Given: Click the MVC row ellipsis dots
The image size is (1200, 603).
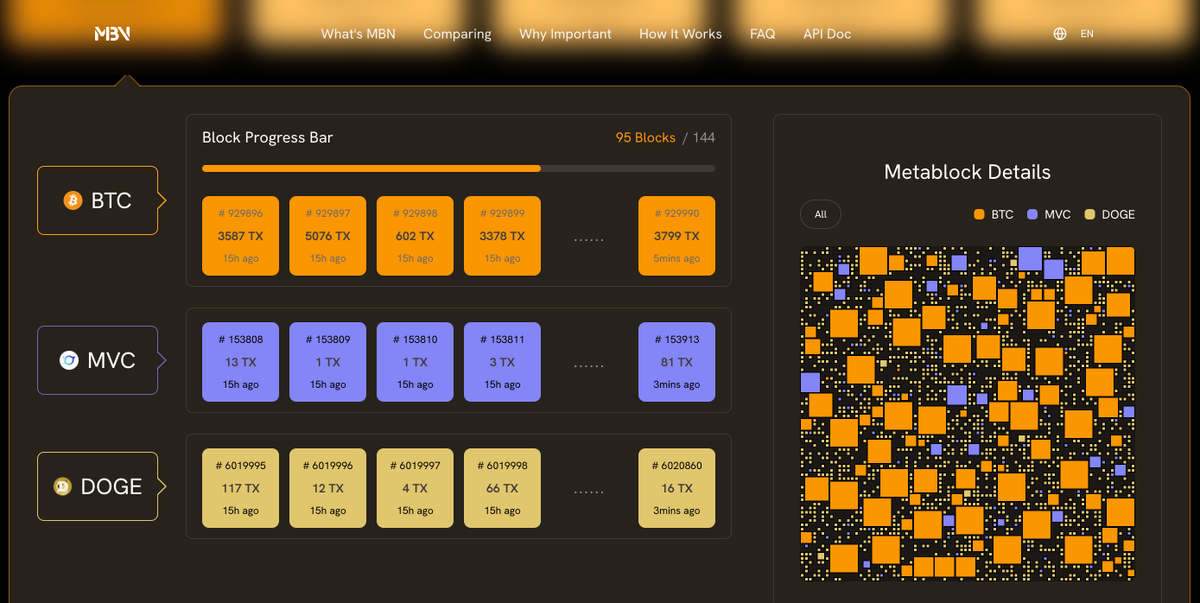Looking at the screenshot, I should pyautogui.click(x=589, y=366).
